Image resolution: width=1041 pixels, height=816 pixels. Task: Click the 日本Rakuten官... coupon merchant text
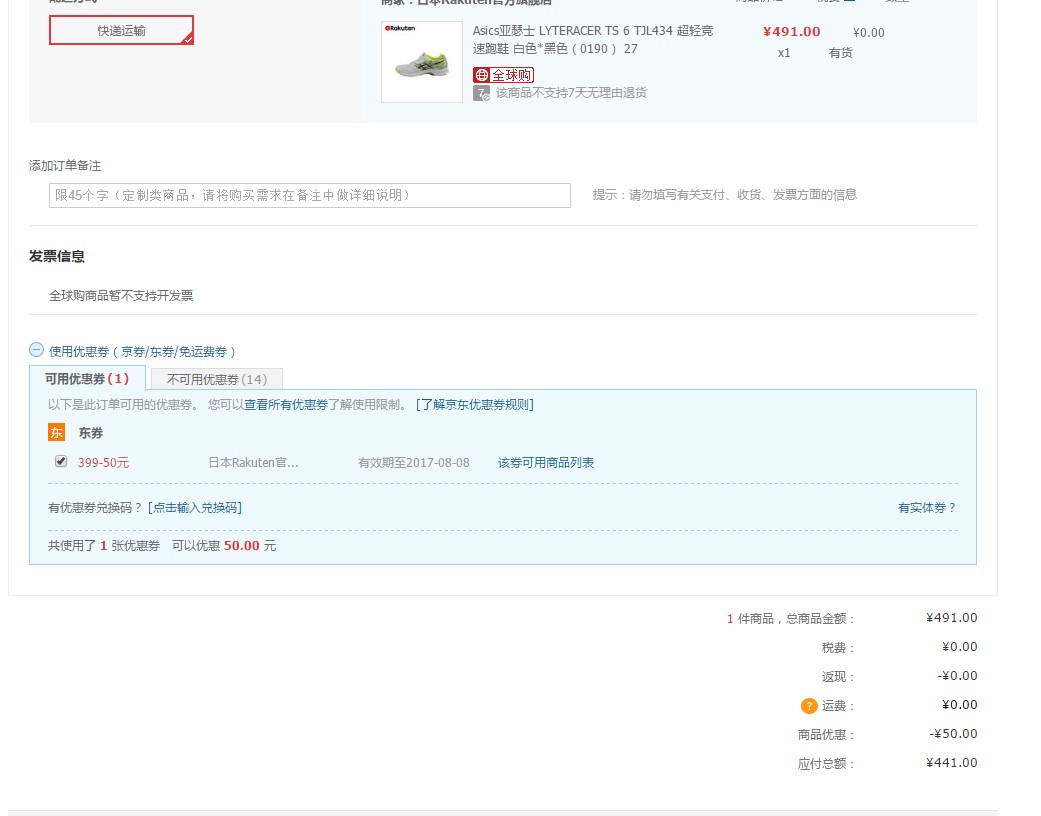tap(254, 463)
